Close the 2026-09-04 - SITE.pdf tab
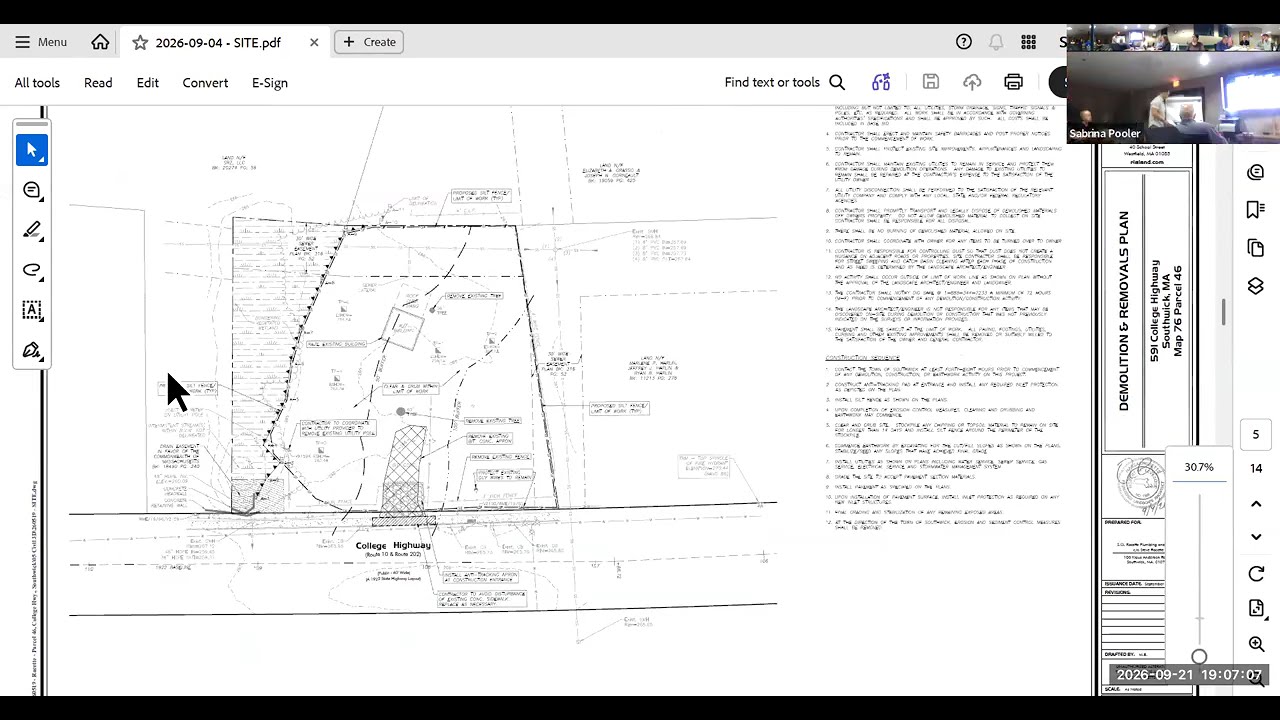The height and width of the screenshot is (720, 1280). coord(314,42)
